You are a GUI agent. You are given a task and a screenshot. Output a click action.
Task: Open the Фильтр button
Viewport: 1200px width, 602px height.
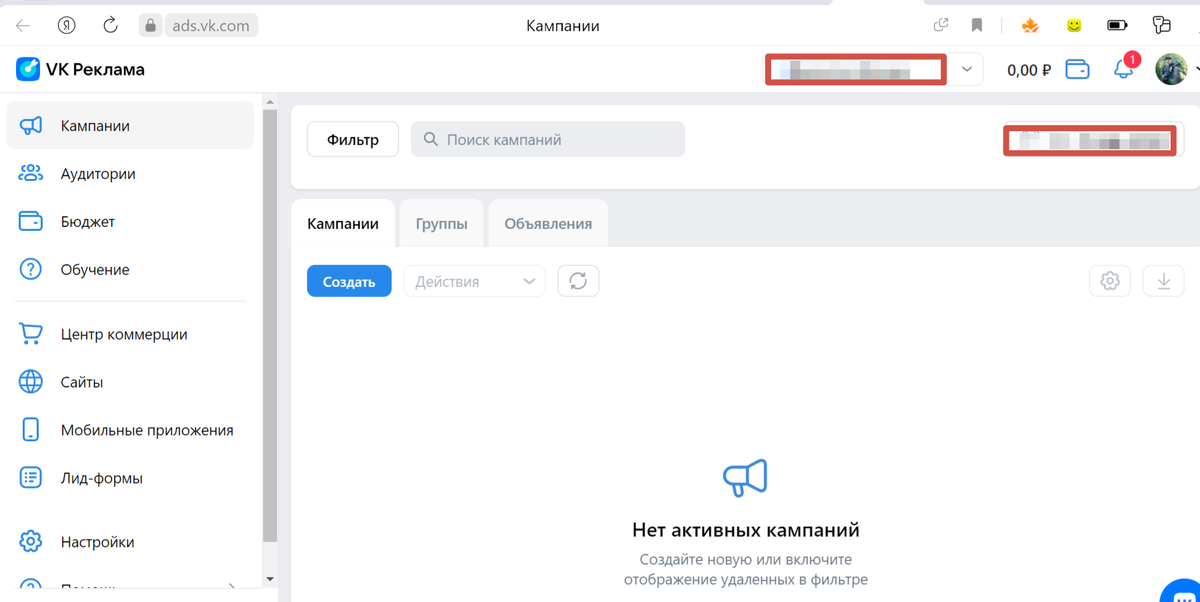click(353, 139)
